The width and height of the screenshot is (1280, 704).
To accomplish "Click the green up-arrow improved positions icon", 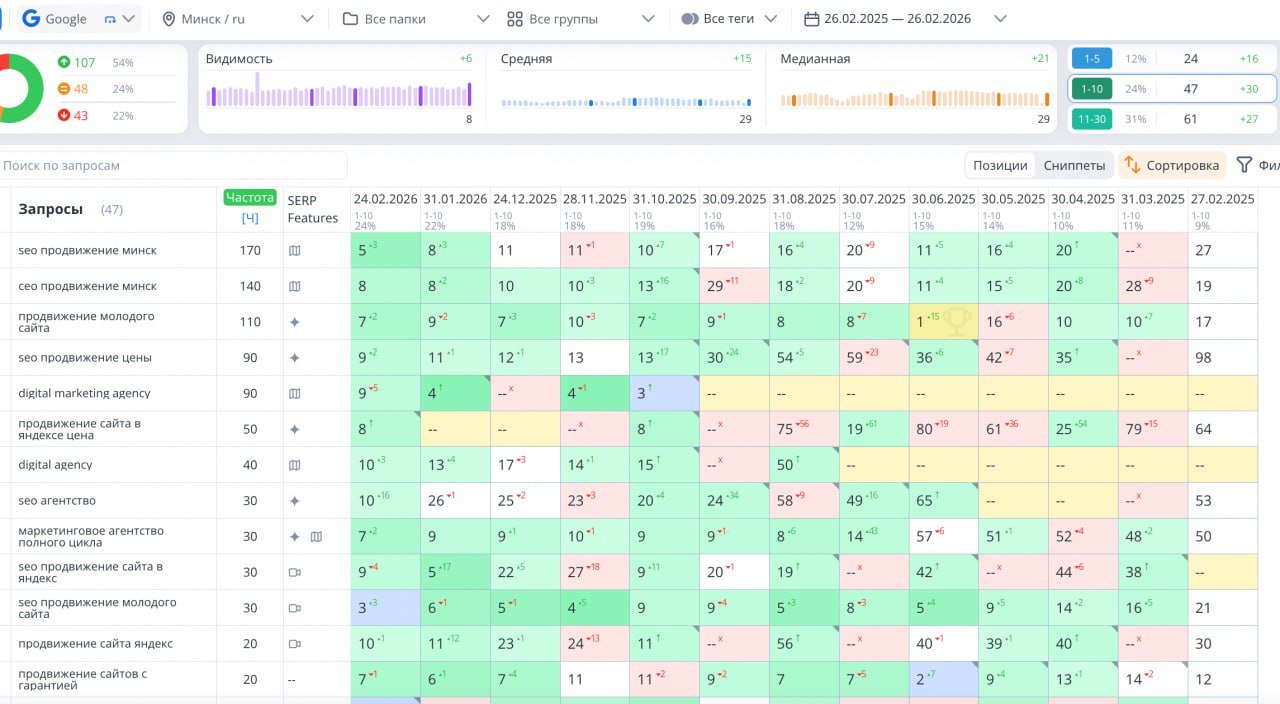I will pos(64,63).
